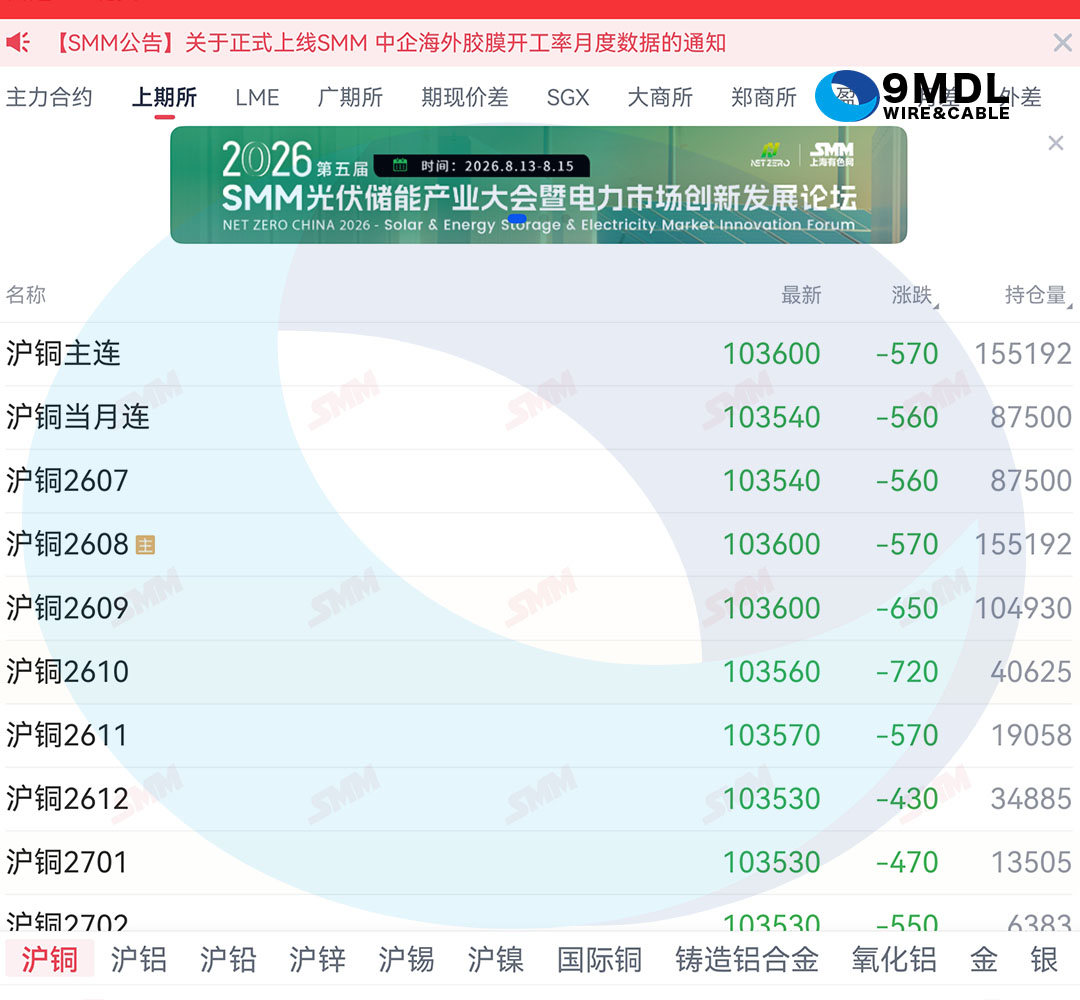Open the 沪铜2611 contract row

[x=539, y=735]
